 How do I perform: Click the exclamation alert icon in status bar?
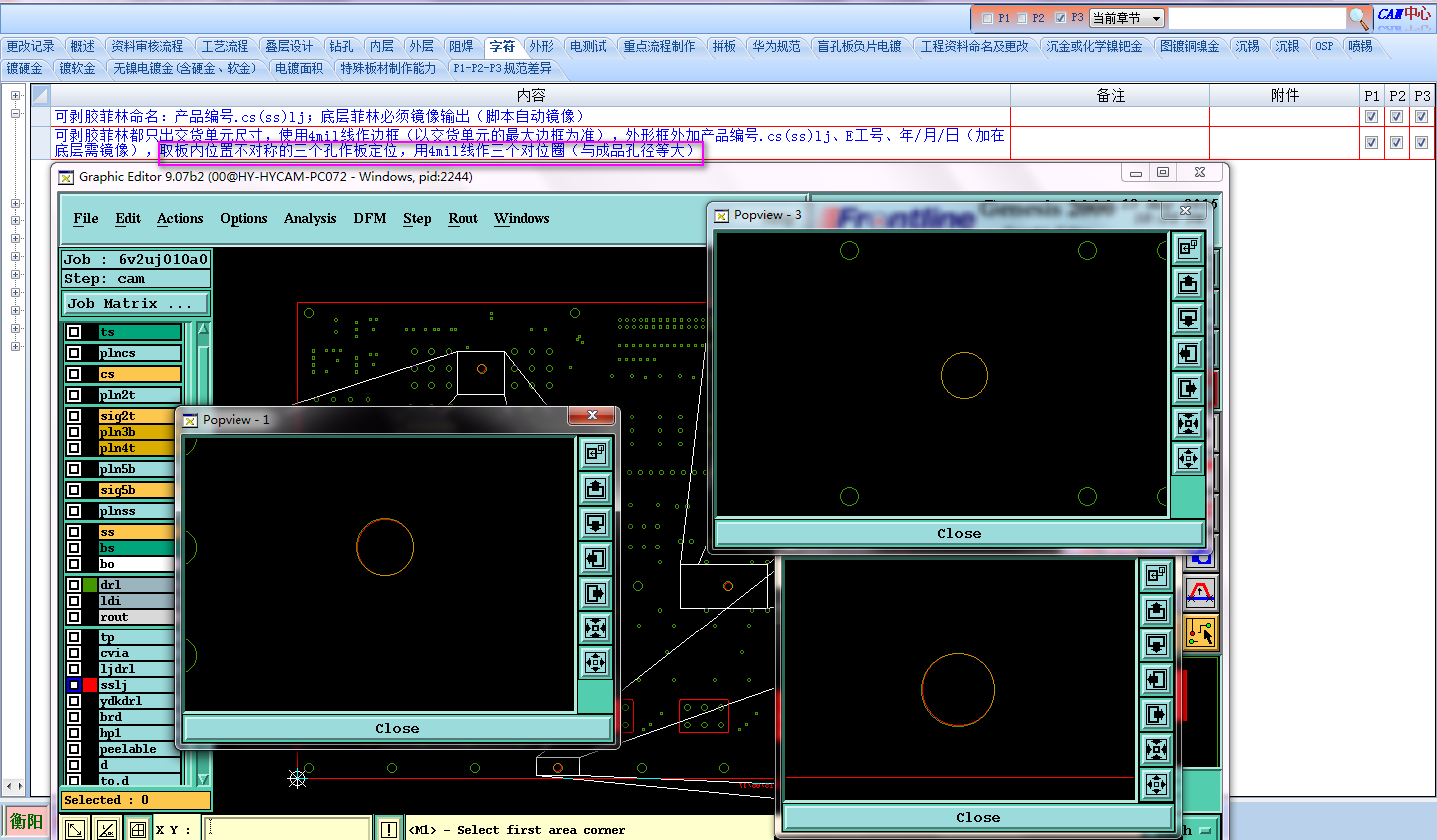389,829
